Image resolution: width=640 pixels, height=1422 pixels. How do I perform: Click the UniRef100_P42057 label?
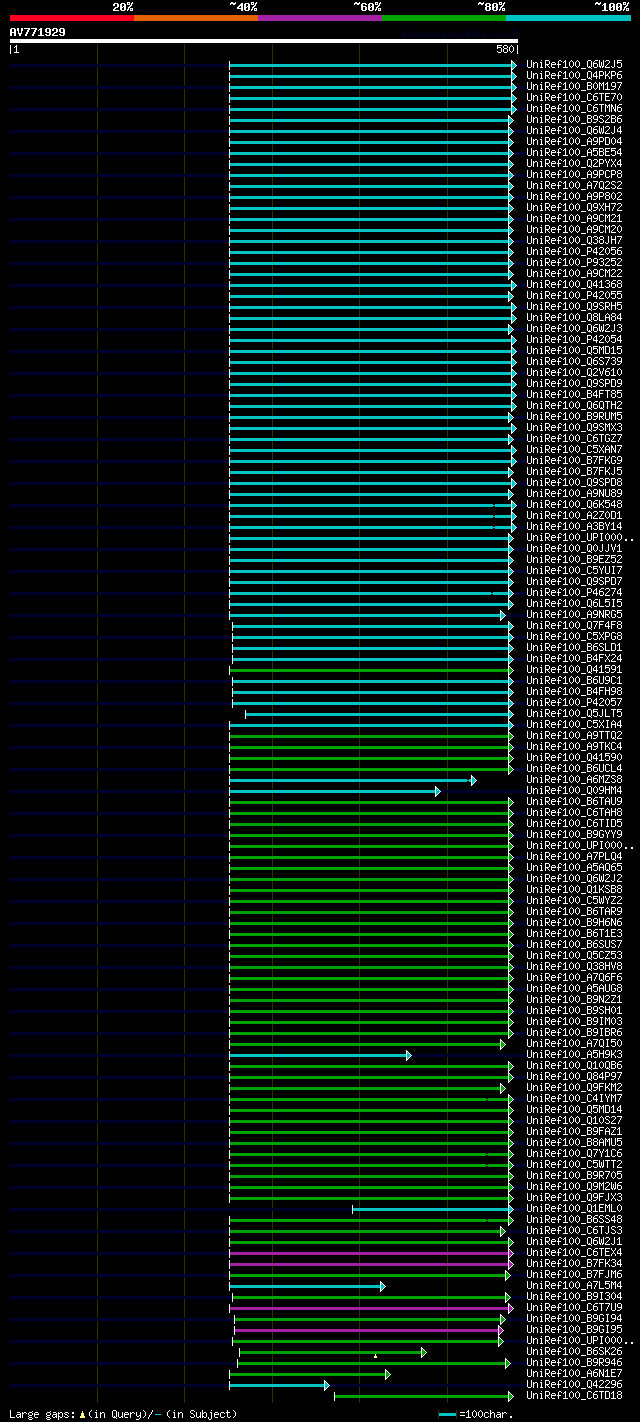click(x=574, y=703)
